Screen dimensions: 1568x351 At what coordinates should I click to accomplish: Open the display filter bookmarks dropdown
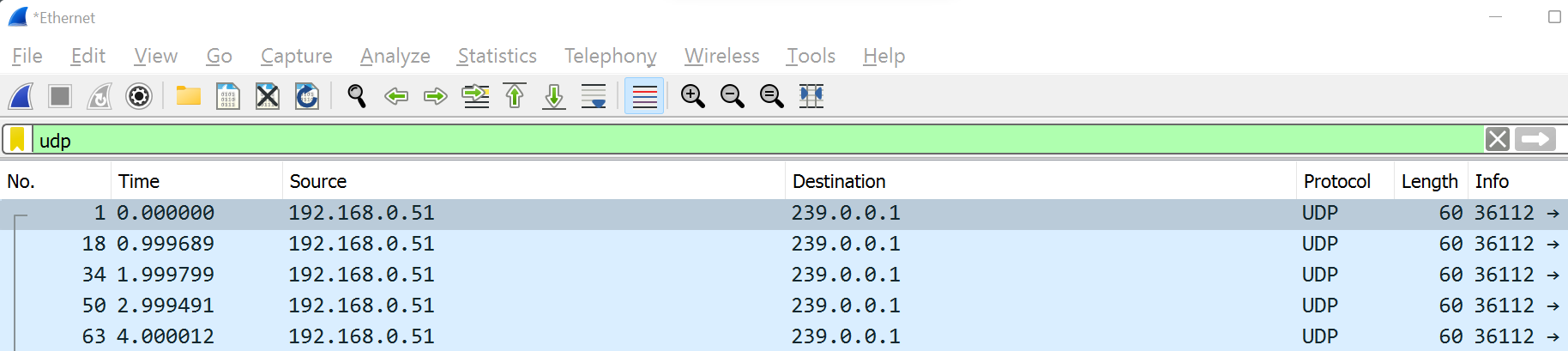[x=17, y=140]
